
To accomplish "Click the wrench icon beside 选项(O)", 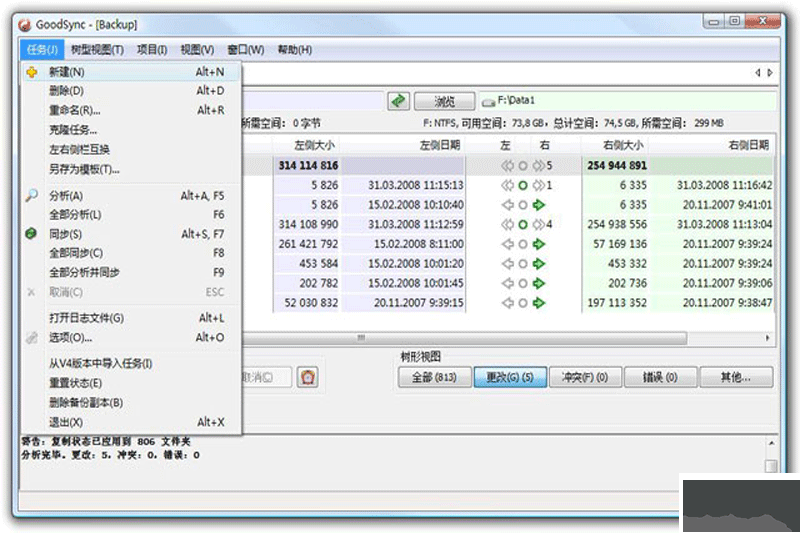I will click(x=31, y=338).
